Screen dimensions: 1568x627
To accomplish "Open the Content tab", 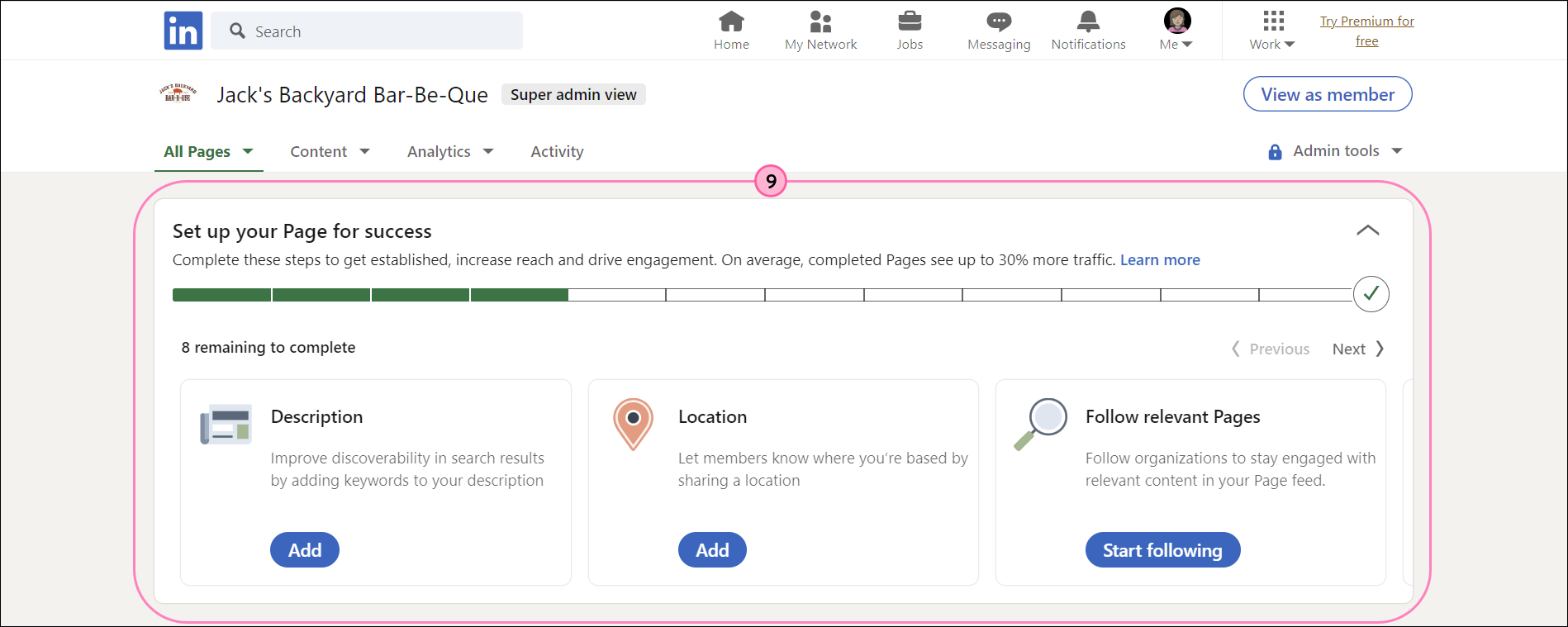I will click(318, 151).
